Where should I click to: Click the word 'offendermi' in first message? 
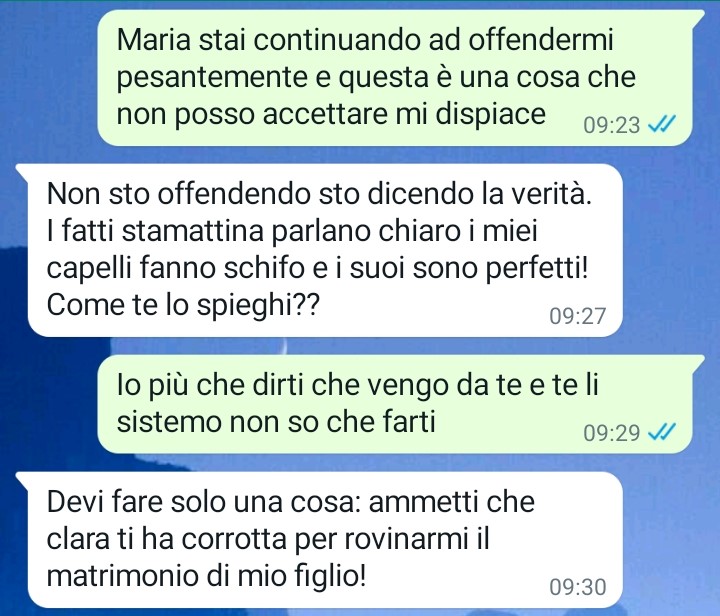point(541,39)
